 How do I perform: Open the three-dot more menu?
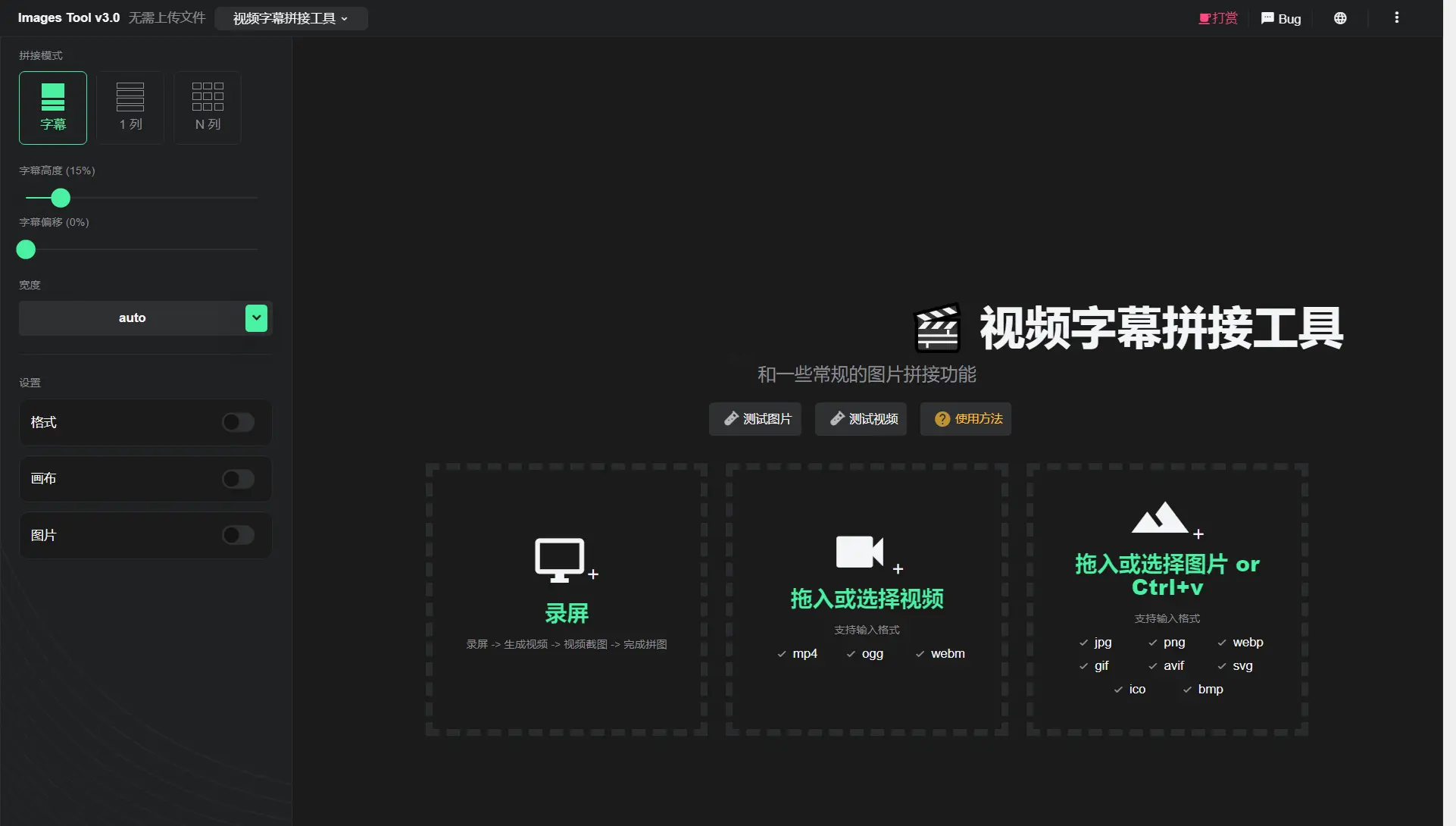coord(1397,18)
